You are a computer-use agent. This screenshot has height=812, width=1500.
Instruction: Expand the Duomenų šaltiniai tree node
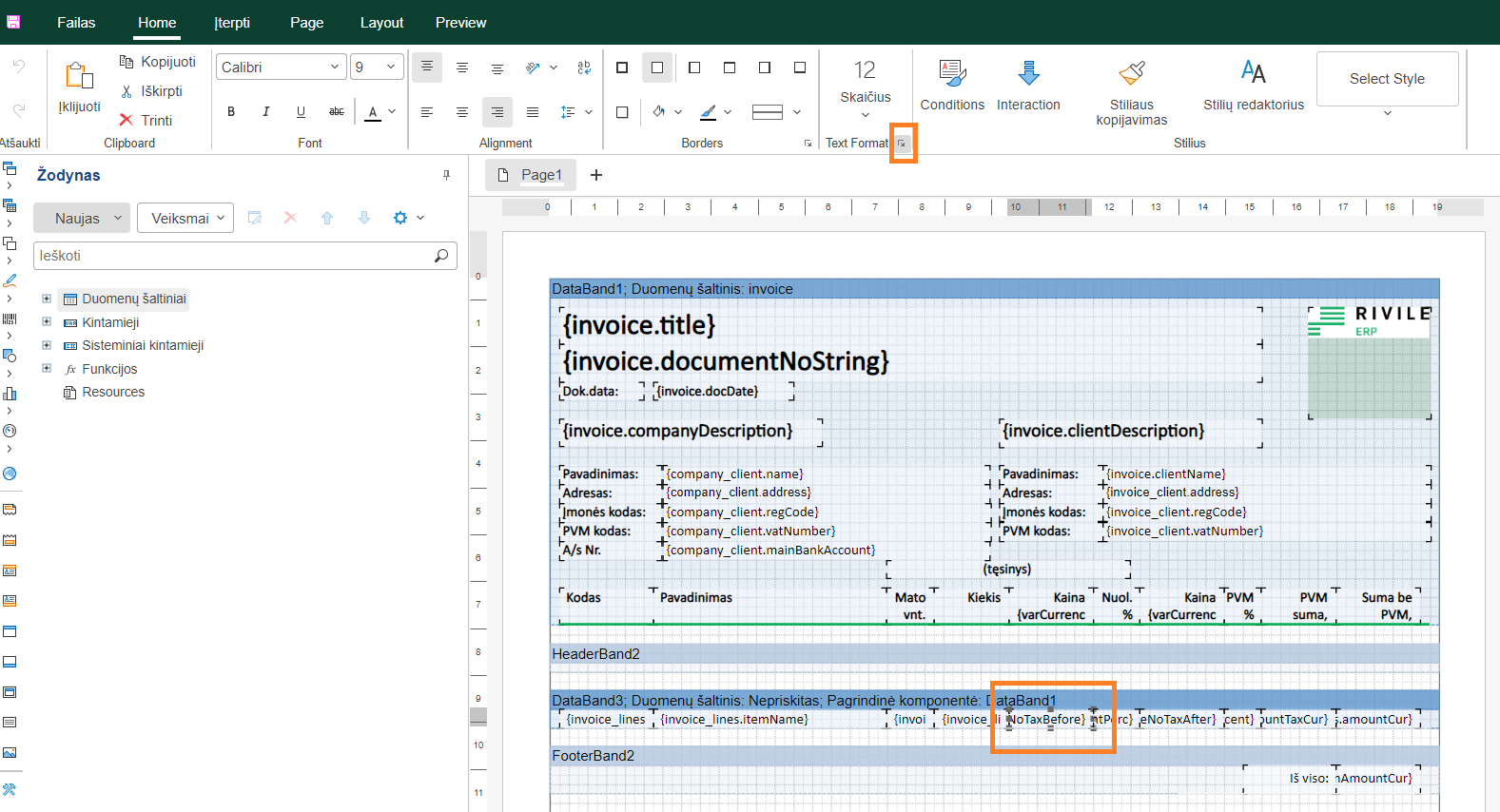tap(47, 299)
